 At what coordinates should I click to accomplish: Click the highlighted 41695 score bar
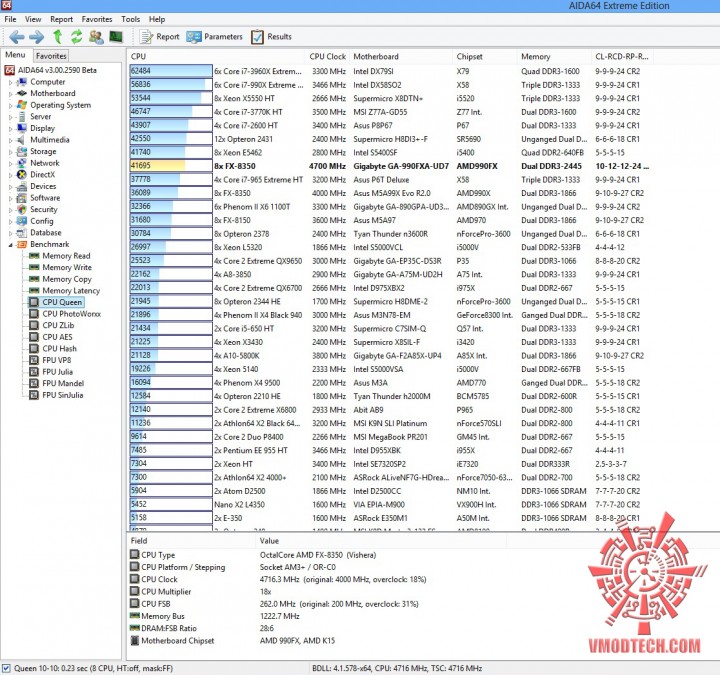[171, 166]
